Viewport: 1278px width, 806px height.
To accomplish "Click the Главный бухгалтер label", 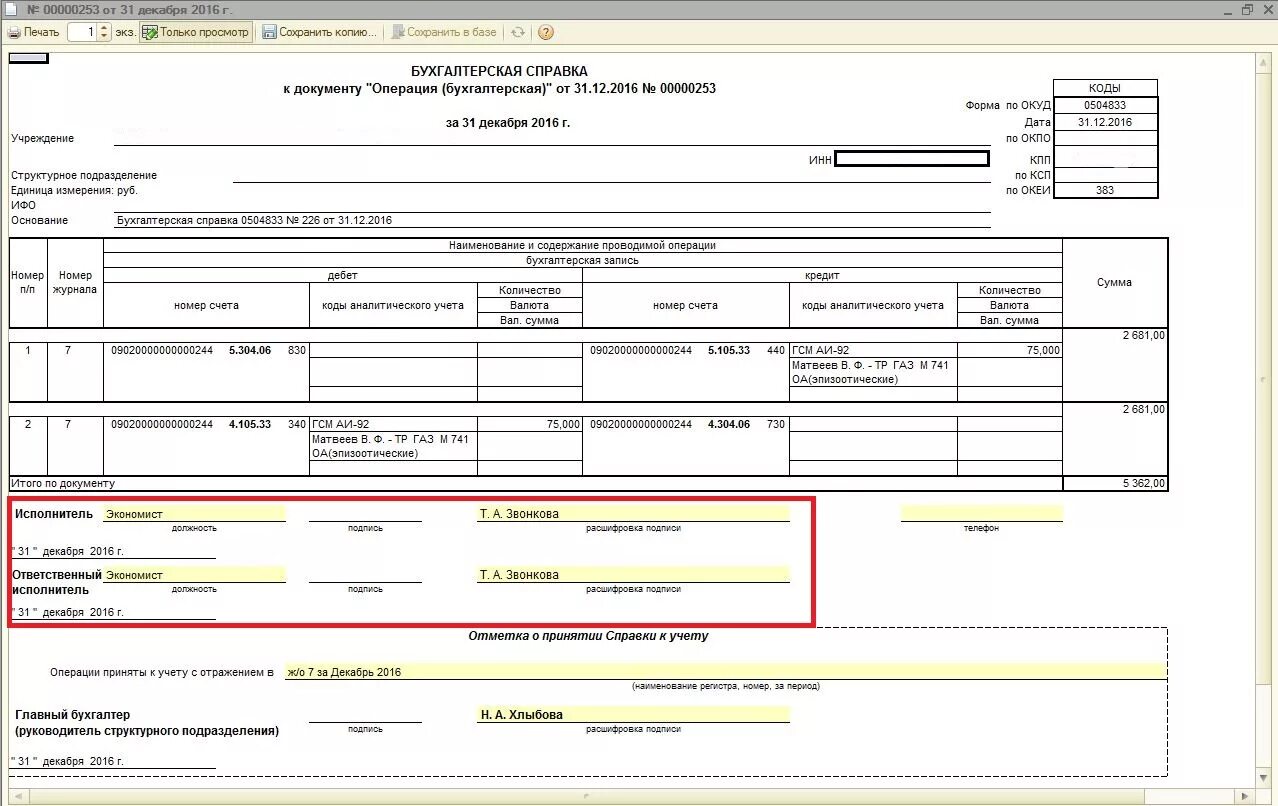I will pos(73,715).
